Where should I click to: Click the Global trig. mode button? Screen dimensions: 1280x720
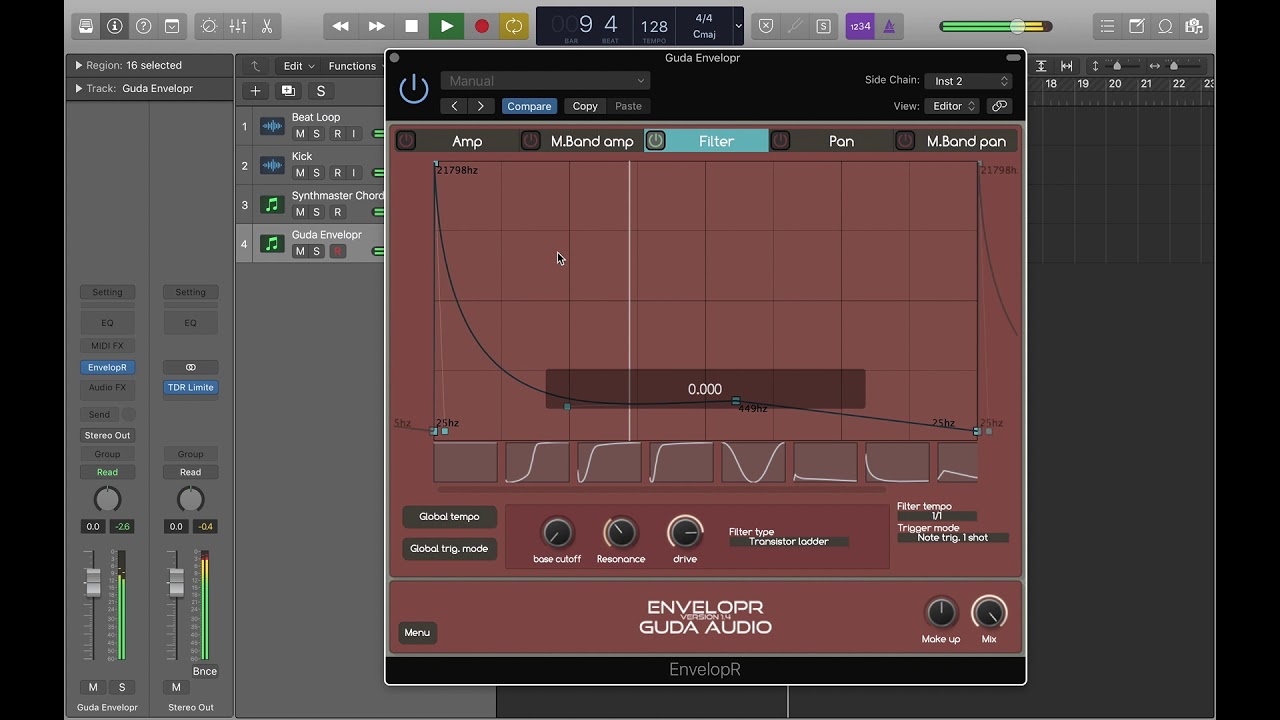(449, 549)
